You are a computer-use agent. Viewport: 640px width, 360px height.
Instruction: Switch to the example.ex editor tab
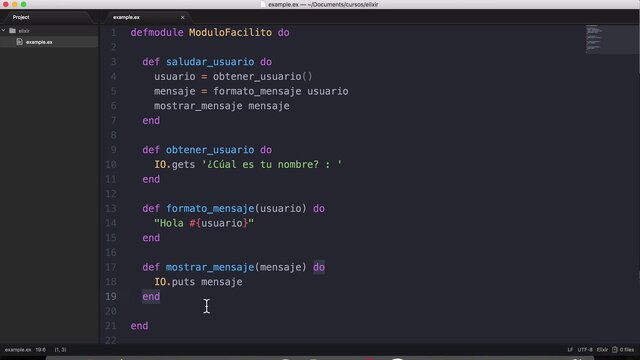(127, 17)
